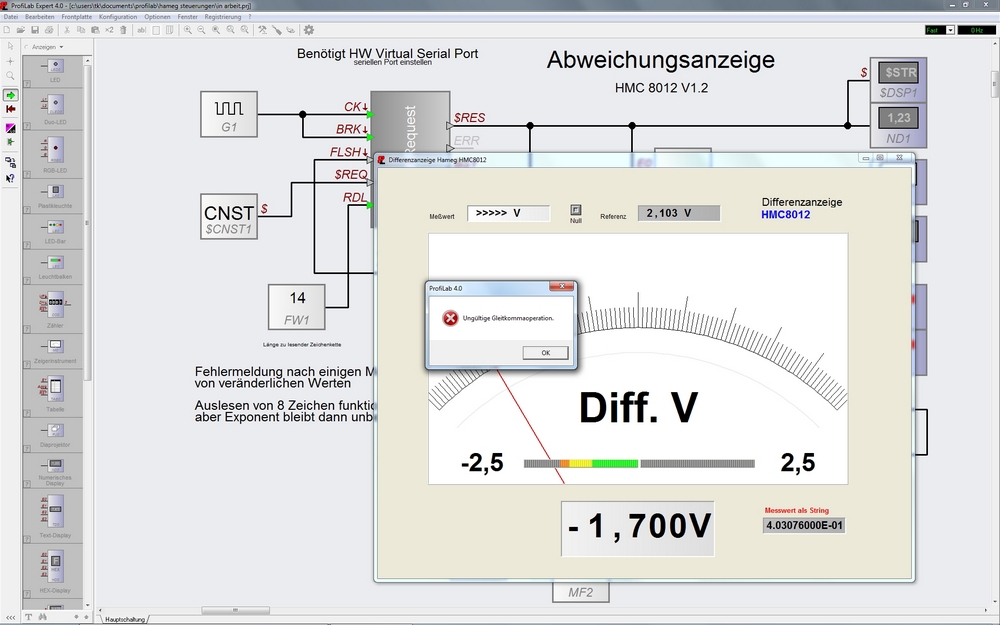Select the Leuchtbalken component in the library
The height and width of the screenshot is (625, 1000).
tap(54, 267)
